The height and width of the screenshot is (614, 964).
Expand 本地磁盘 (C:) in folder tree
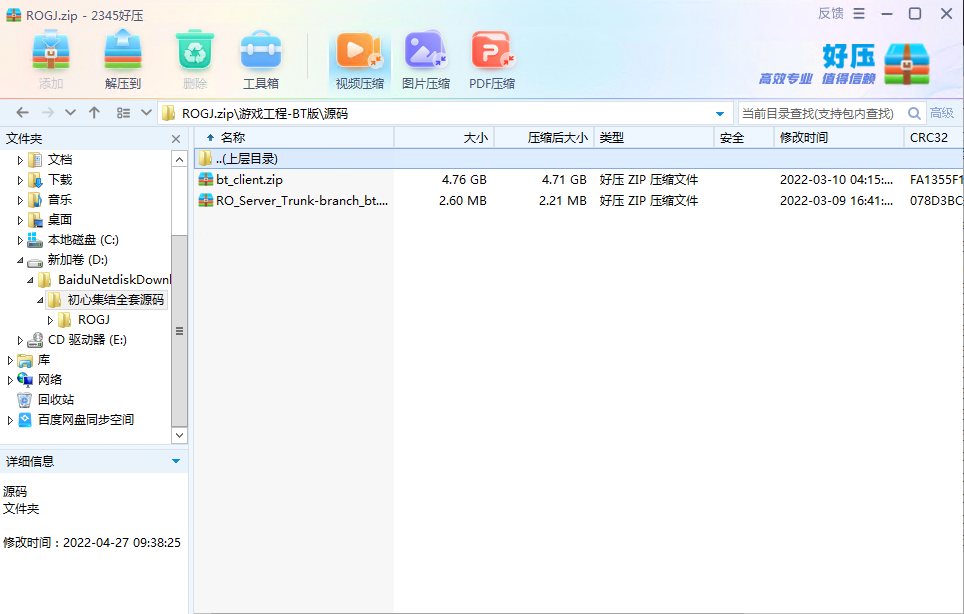tap(20, 240)
